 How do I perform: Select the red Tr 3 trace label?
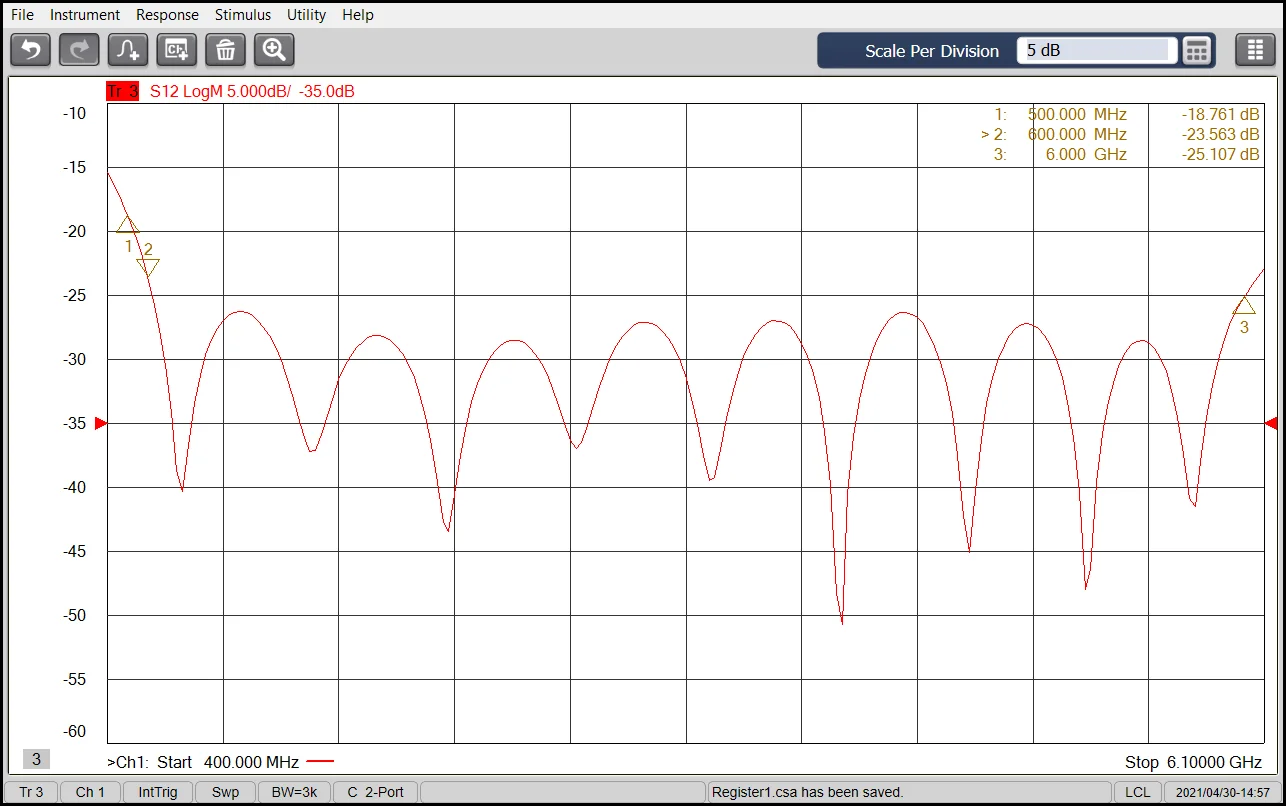click(123, 91)
